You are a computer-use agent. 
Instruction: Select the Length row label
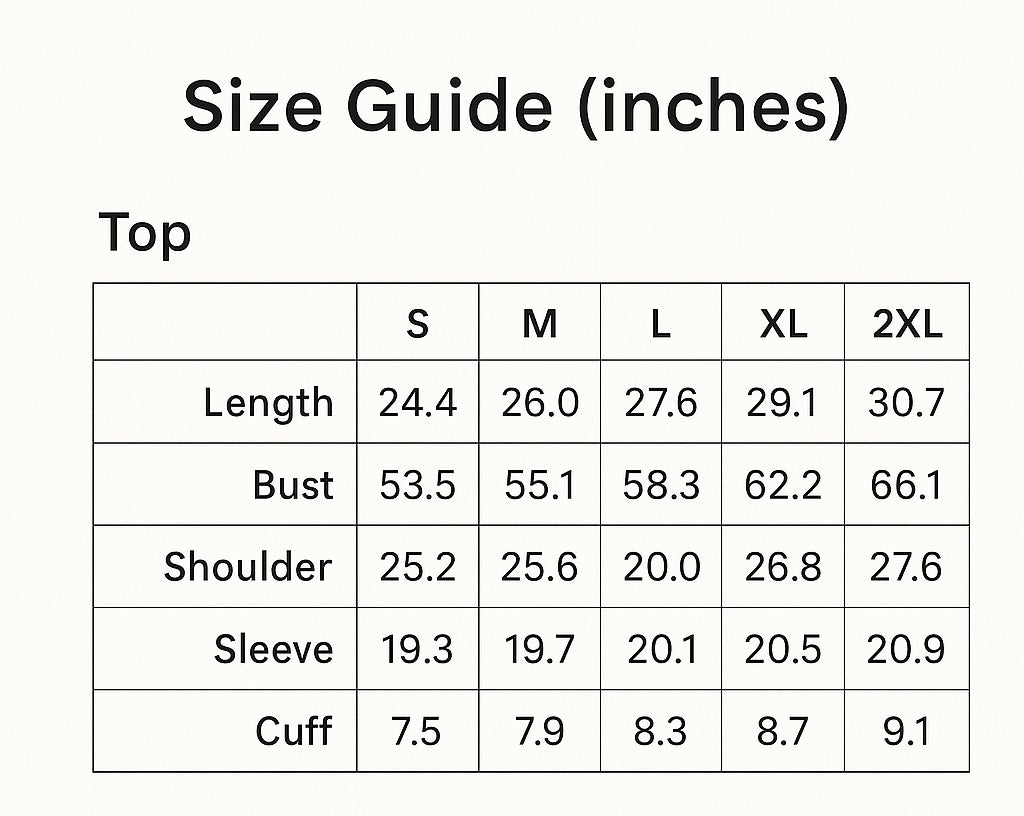268,403
